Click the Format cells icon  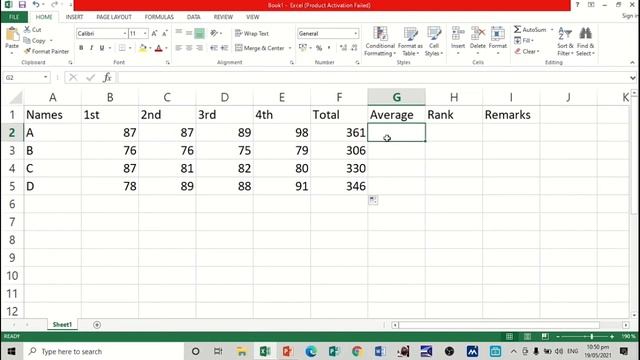(498, 33)
